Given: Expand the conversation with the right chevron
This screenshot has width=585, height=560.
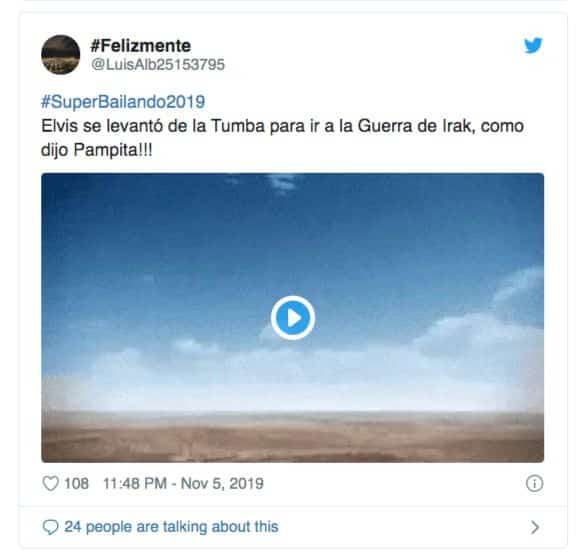Looking at the screenshot, I should pos(535,527).
